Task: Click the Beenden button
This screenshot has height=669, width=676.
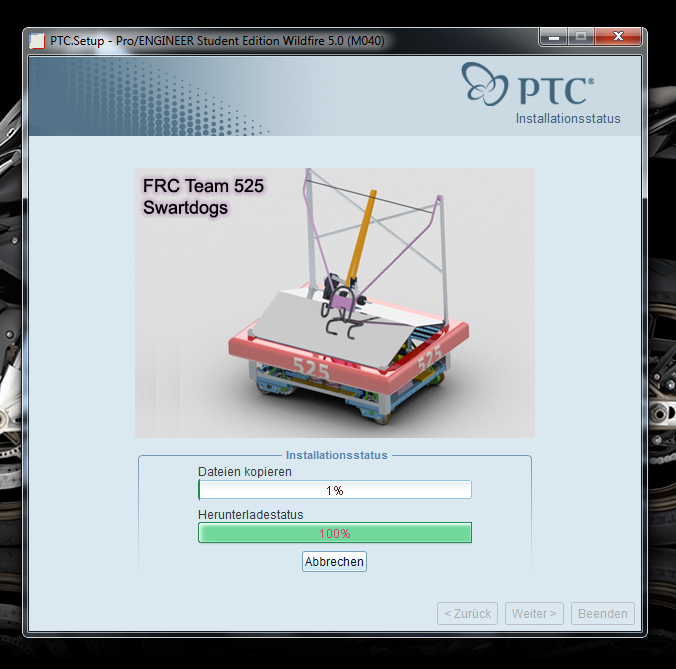Action: click(603, 613)
